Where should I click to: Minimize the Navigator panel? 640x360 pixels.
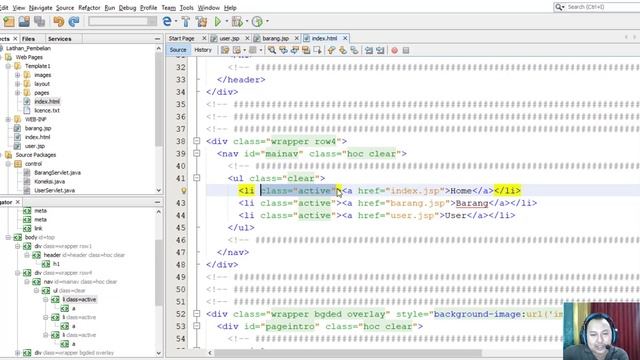click(158, 202)
